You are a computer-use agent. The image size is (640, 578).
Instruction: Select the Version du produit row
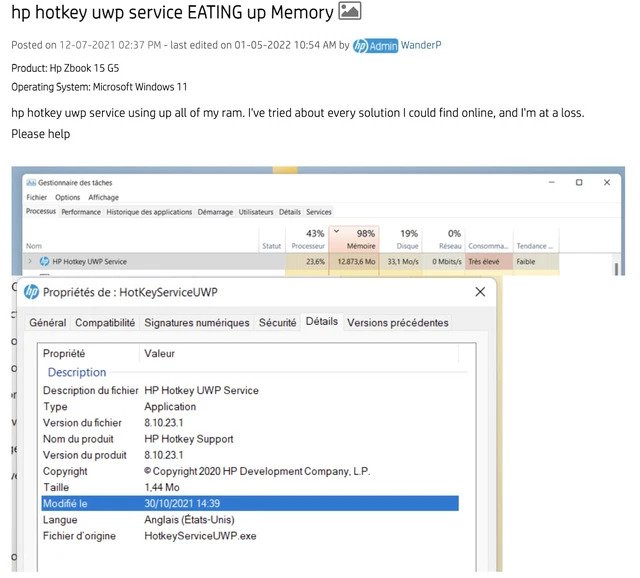tap(250, 455)
